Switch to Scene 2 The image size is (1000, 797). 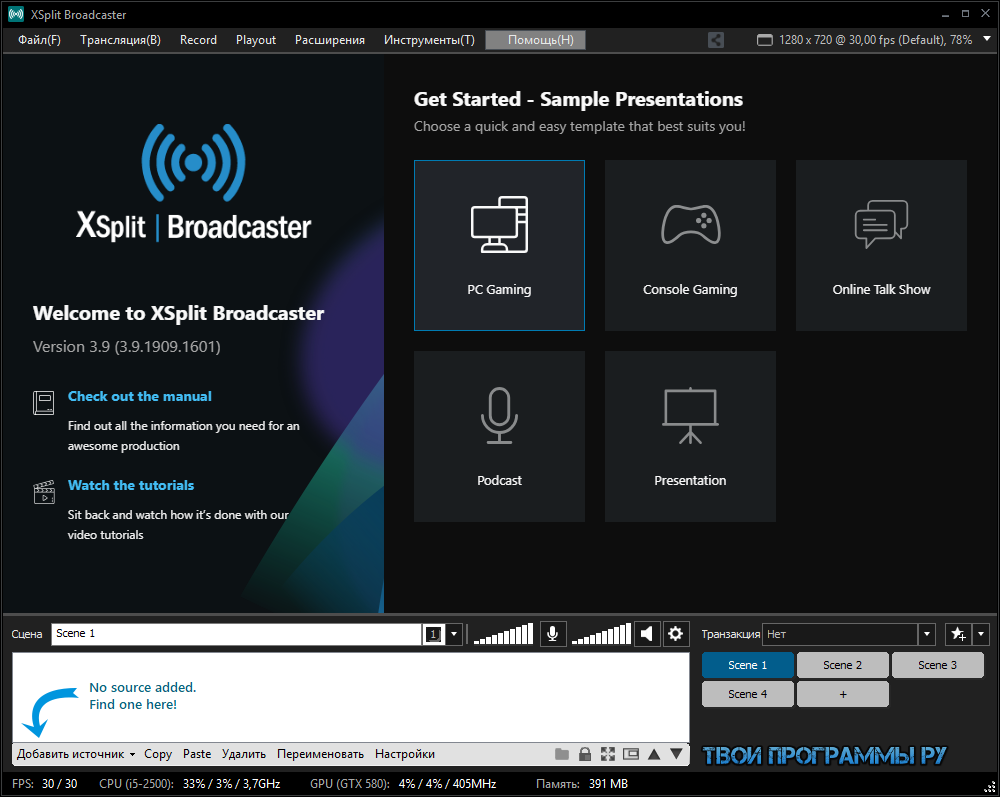pyautogui.click(x=842, y=665)
